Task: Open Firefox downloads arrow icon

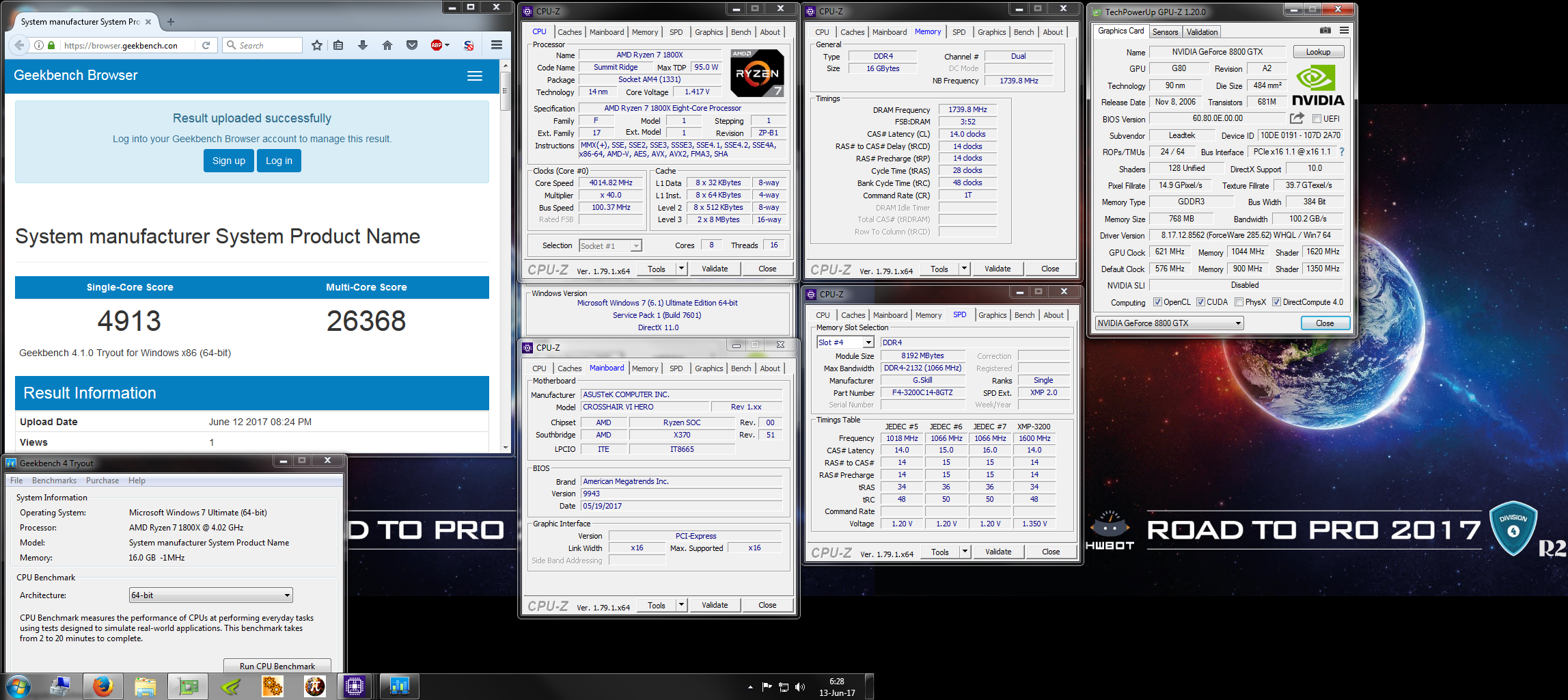Action: (363, 45)
